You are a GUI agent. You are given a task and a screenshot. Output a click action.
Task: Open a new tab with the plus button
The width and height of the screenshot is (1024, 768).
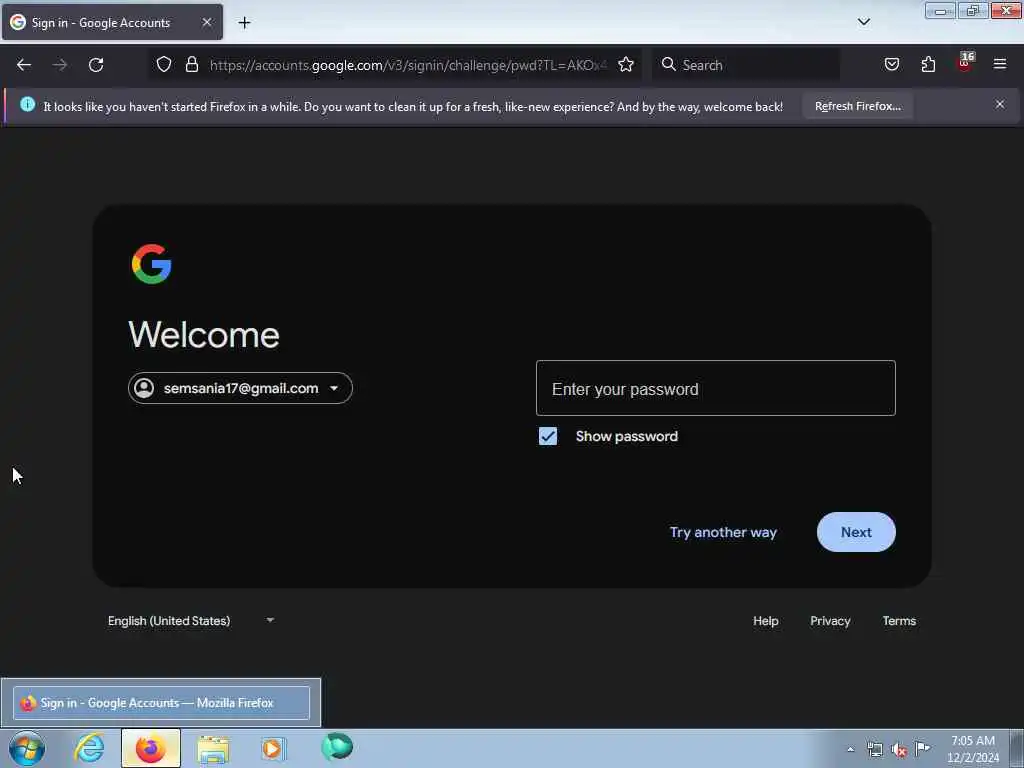(244, 23)
